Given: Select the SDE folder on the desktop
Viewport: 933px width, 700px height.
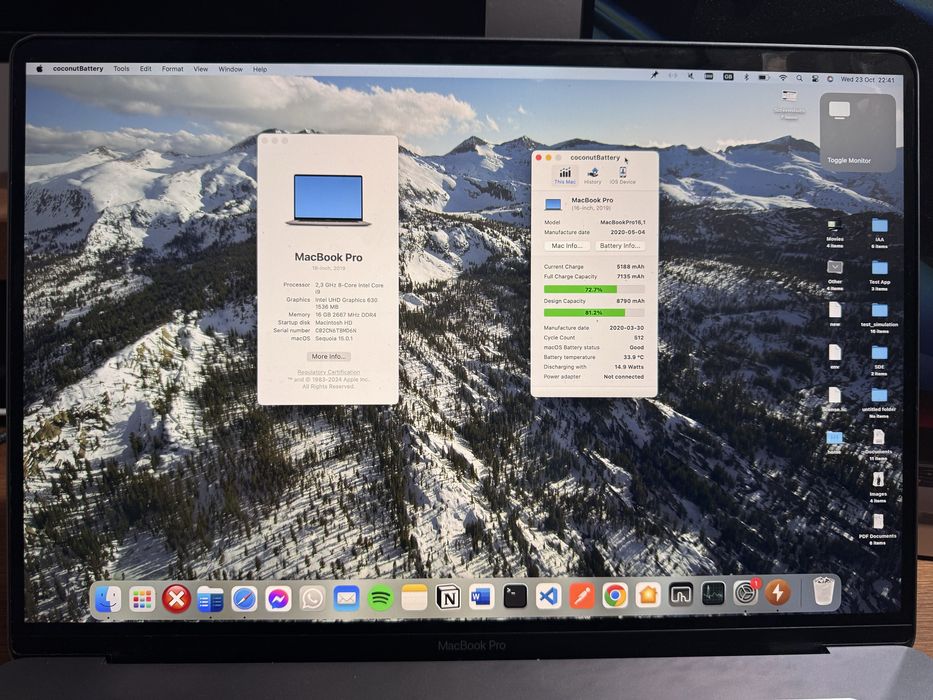Looking at the screenshot, I should pyautogui.click(x=879, y=360).
